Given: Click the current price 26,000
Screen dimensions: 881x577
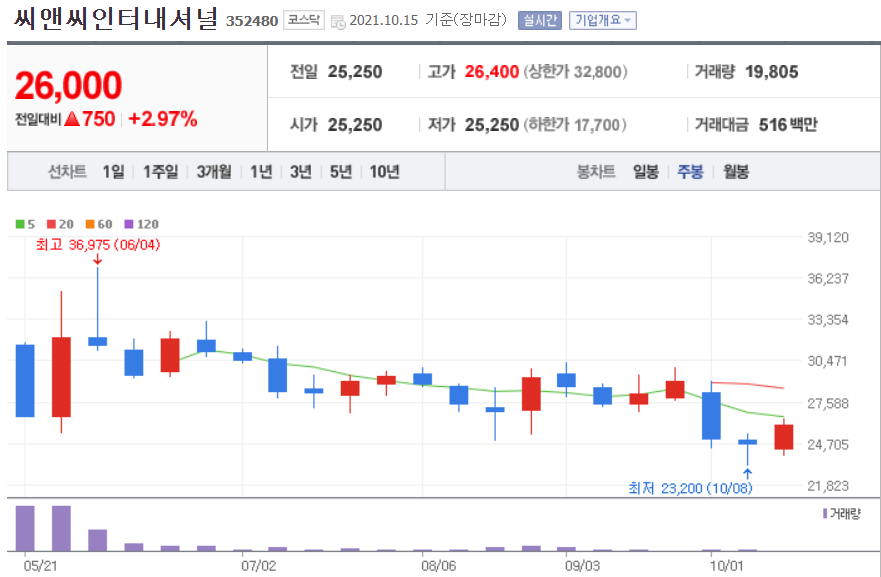Looking at the screenshot, I should [x=68, y=85].
